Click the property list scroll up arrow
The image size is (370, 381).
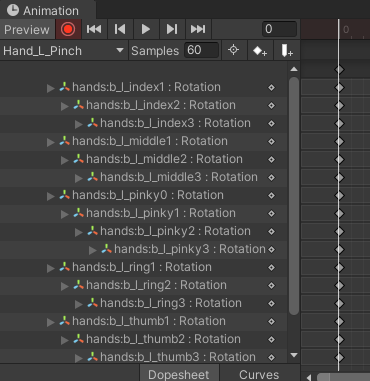pos(294,69)
